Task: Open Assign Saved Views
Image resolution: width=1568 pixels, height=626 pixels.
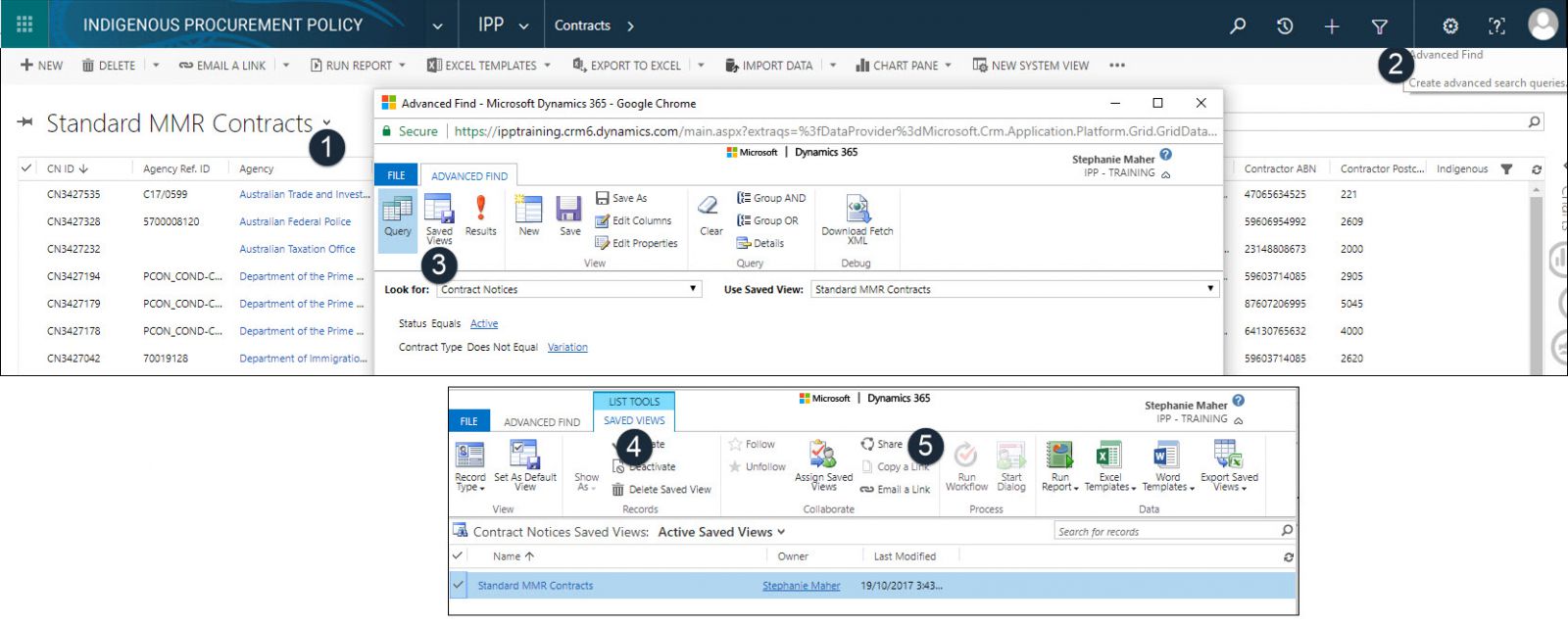Action: pos(823,465)
